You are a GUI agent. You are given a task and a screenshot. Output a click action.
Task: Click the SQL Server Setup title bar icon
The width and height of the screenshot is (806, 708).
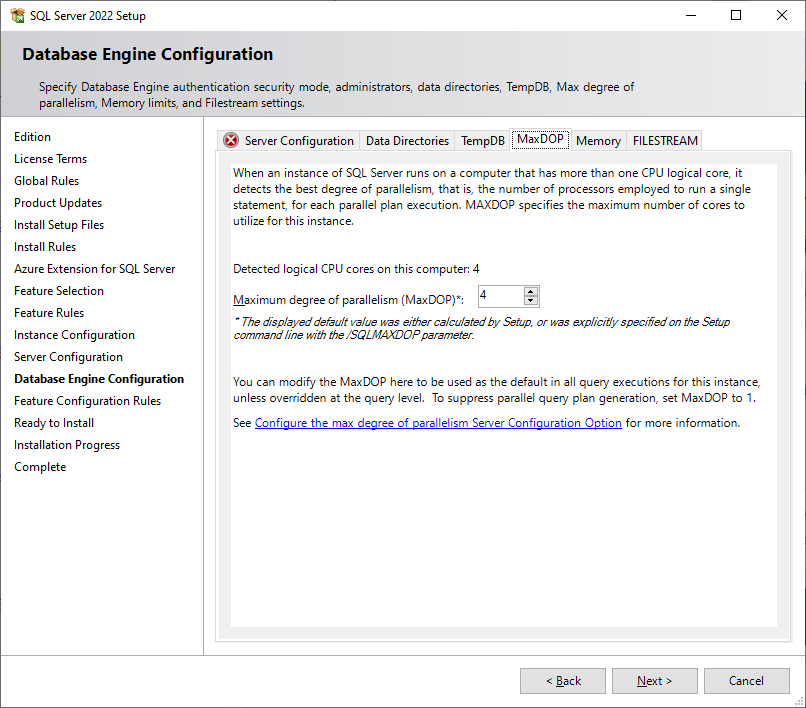17,16
